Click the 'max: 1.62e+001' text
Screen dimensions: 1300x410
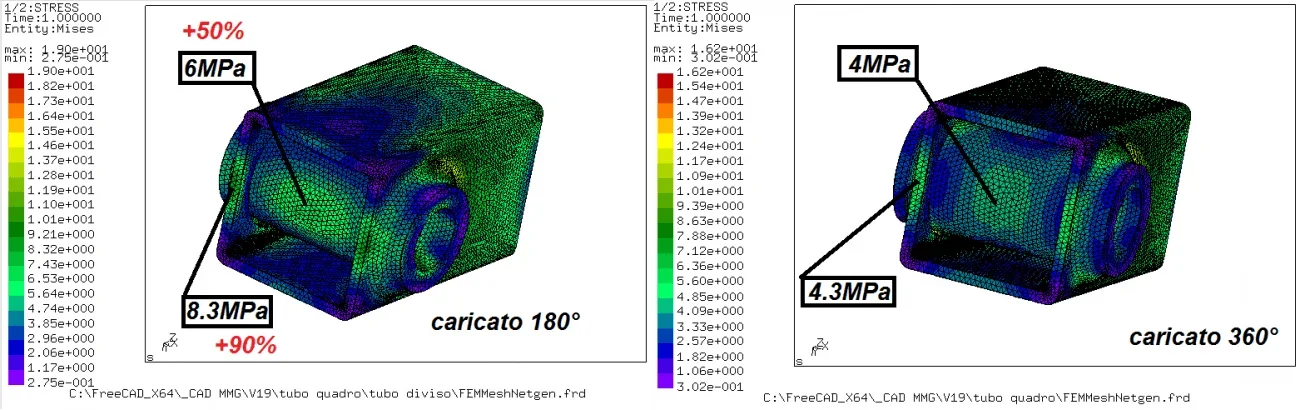tap(704, 47)
